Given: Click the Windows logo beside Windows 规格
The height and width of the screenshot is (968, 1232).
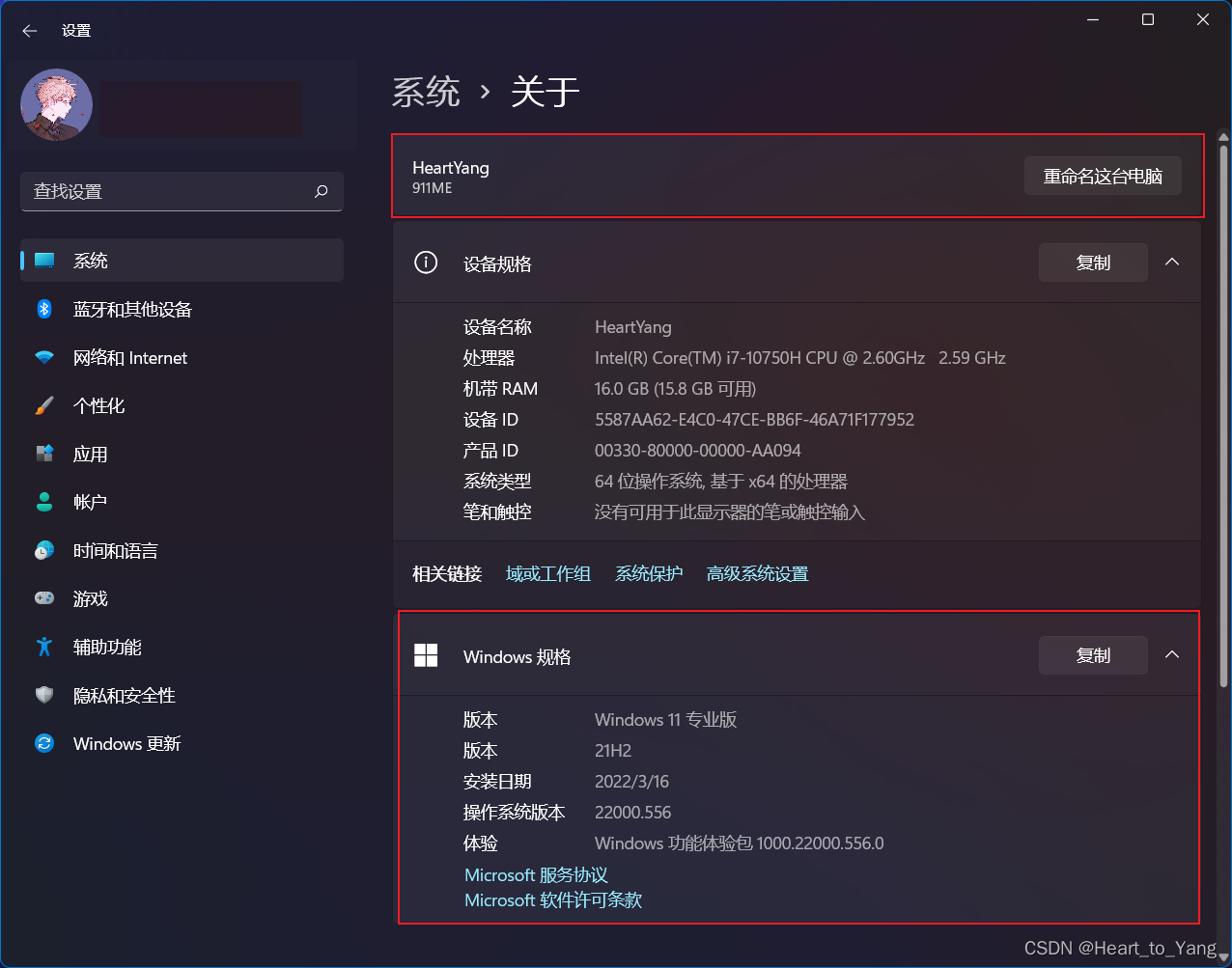Looking at the screenshot, I should point(426,656).
